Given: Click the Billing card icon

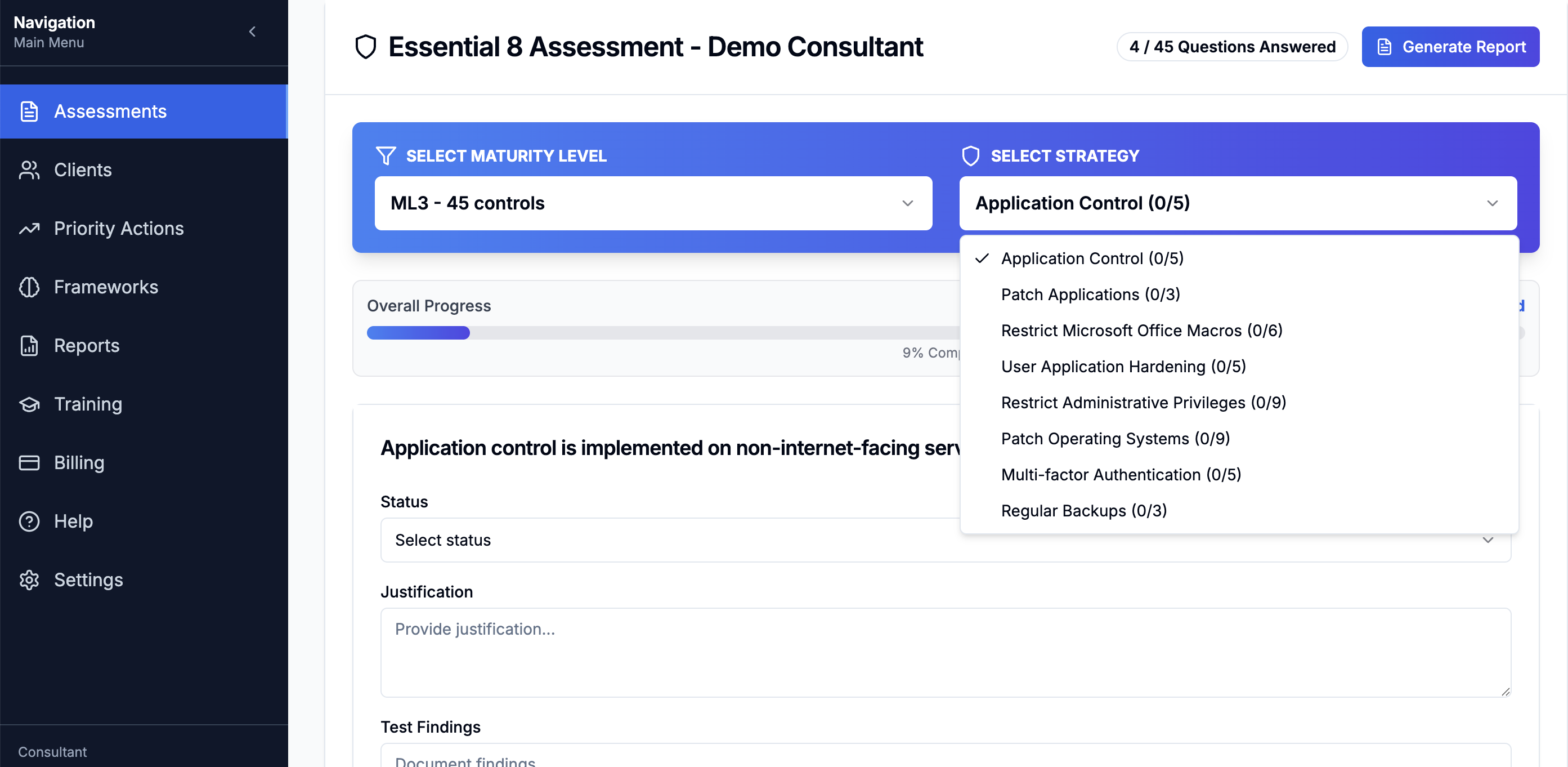Looking at the screenshot, I should [x=29, y=462].
